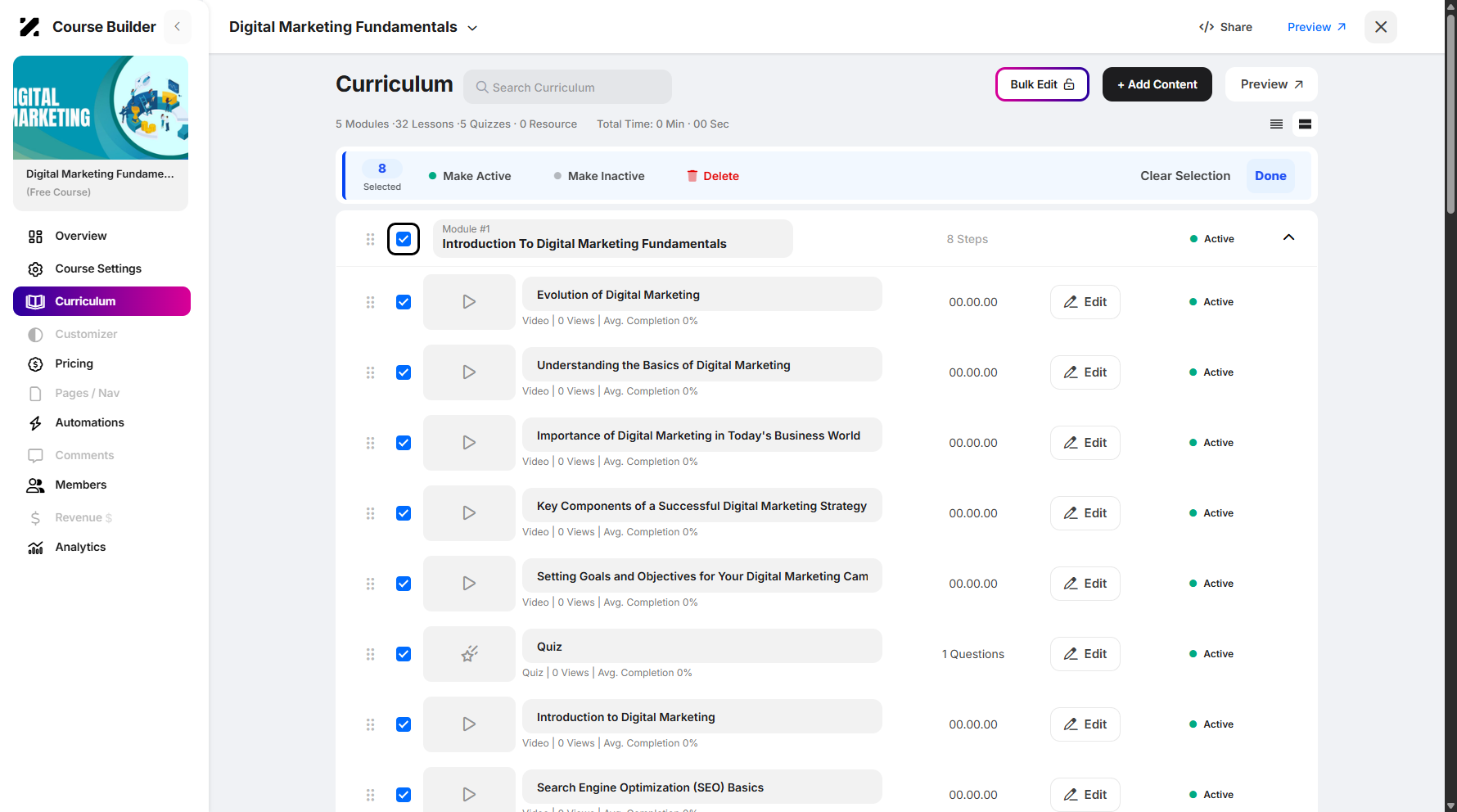Uncheck Importance of Digital Marketing checkbox
Viewport: 1457px width, 812px height.
(404, 443)
